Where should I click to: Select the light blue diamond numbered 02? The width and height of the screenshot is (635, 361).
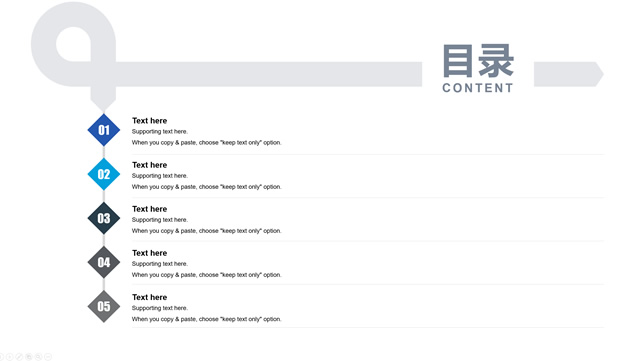[104, 174]
